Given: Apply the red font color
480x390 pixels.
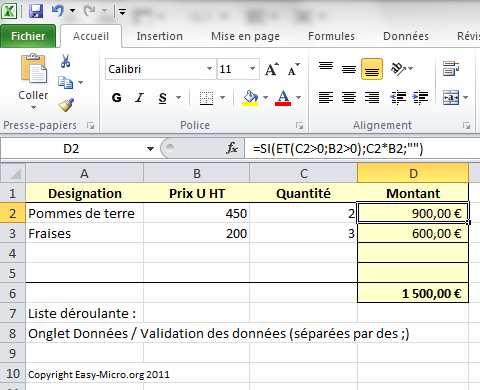Looking at the screenshot, I should click(x=283, y=98).
